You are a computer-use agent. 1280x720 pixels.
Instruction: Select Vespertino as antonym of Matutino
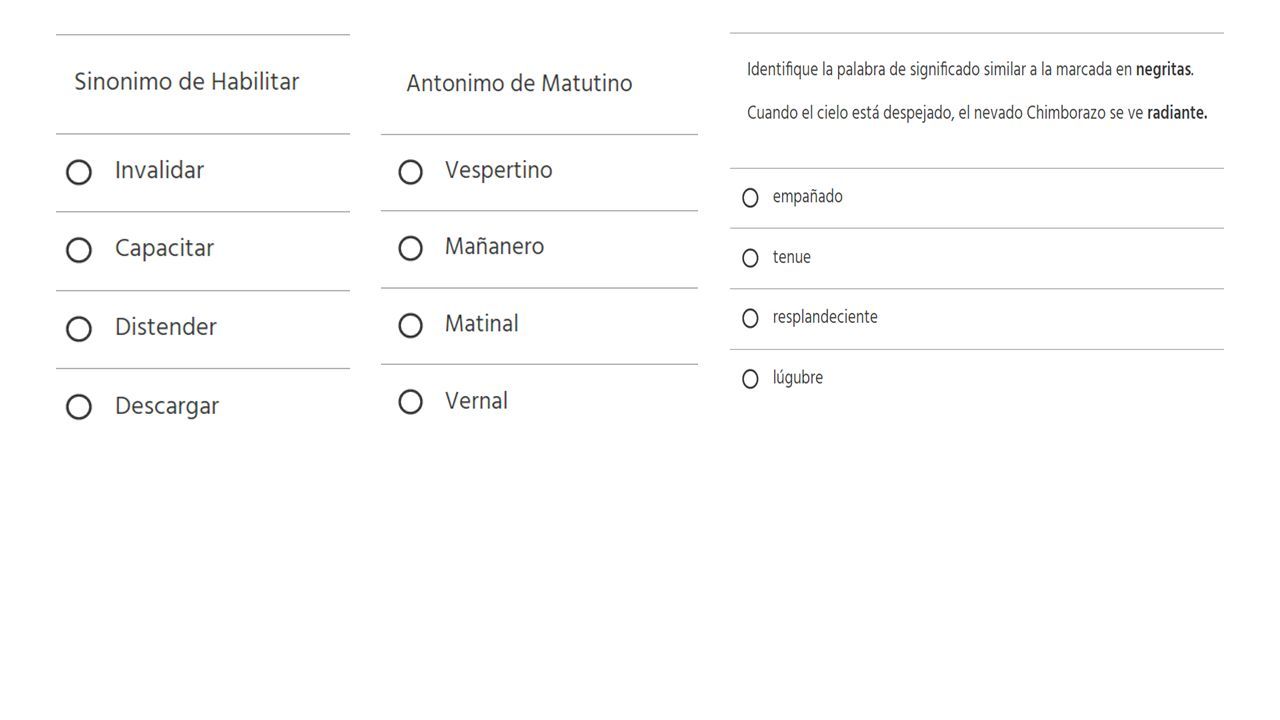(410, 172)
